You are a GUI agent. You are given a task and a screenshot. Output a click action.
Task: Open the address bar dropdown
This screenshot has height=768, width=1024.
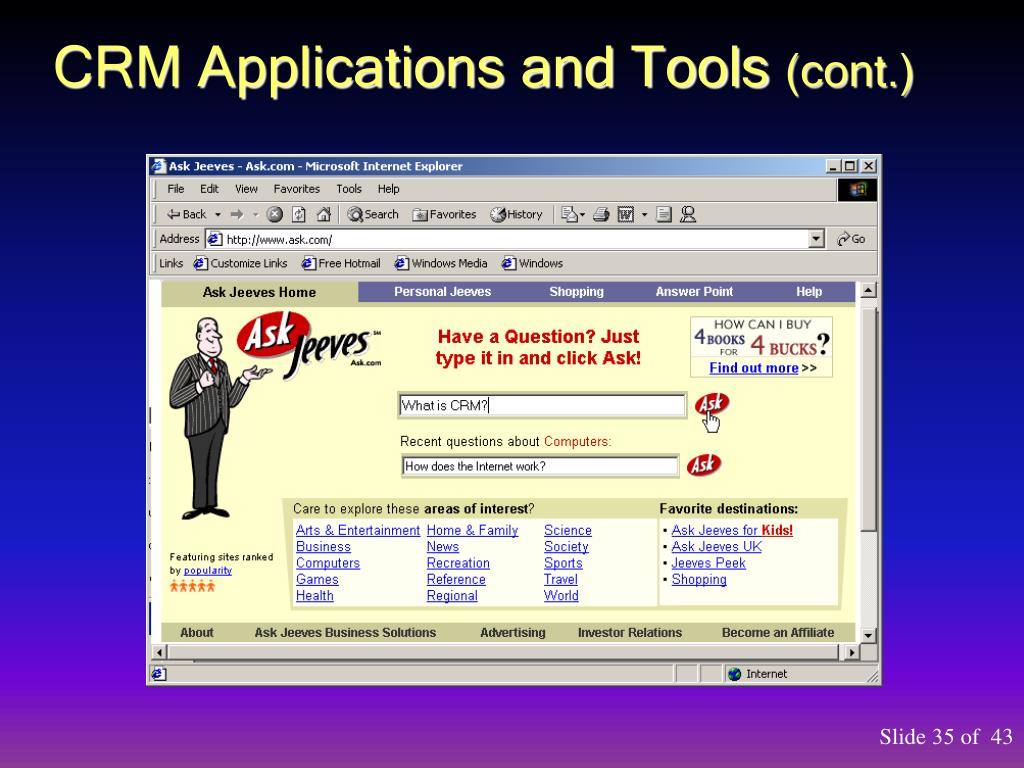816,239
